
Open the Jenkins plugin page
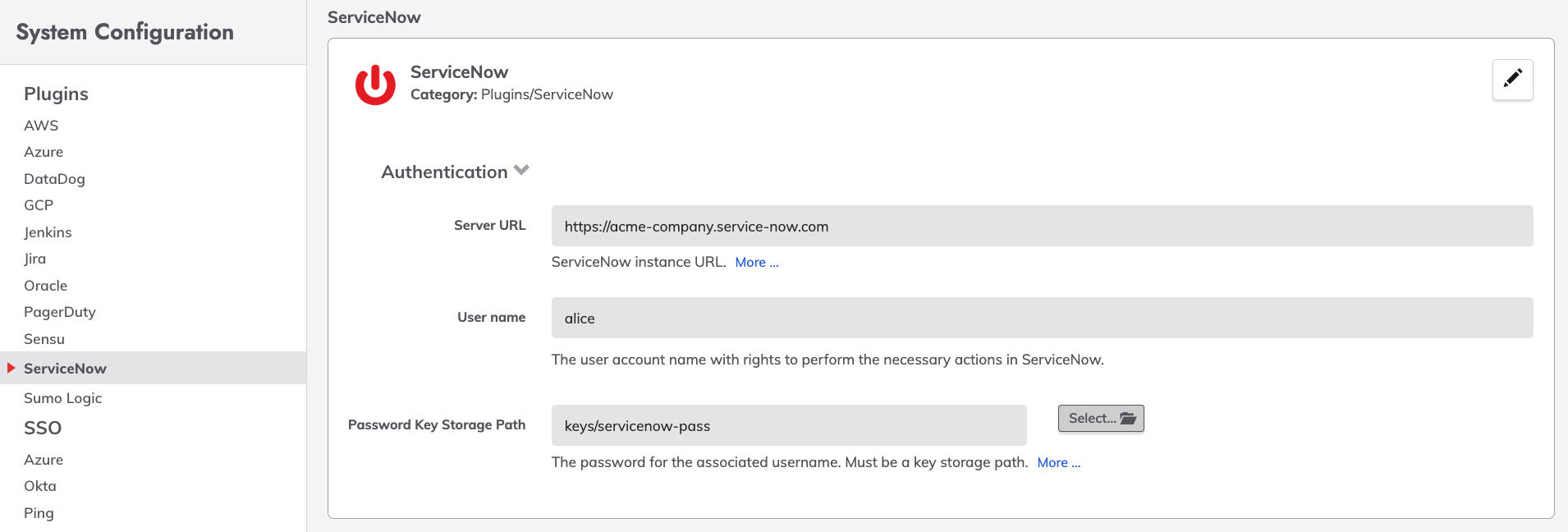tap(48, 232)
